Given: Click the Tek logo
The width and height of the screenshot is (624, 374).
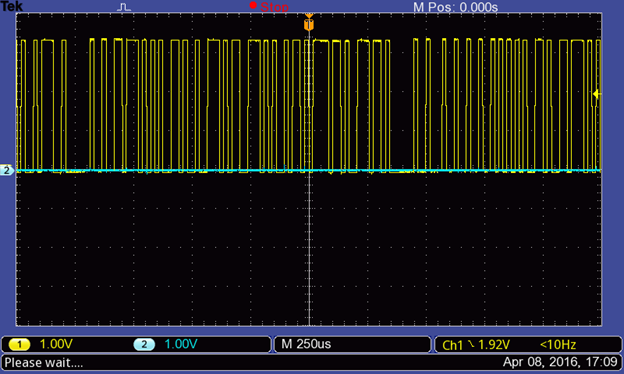Looking at the screenshot, I should click(12, 6).
